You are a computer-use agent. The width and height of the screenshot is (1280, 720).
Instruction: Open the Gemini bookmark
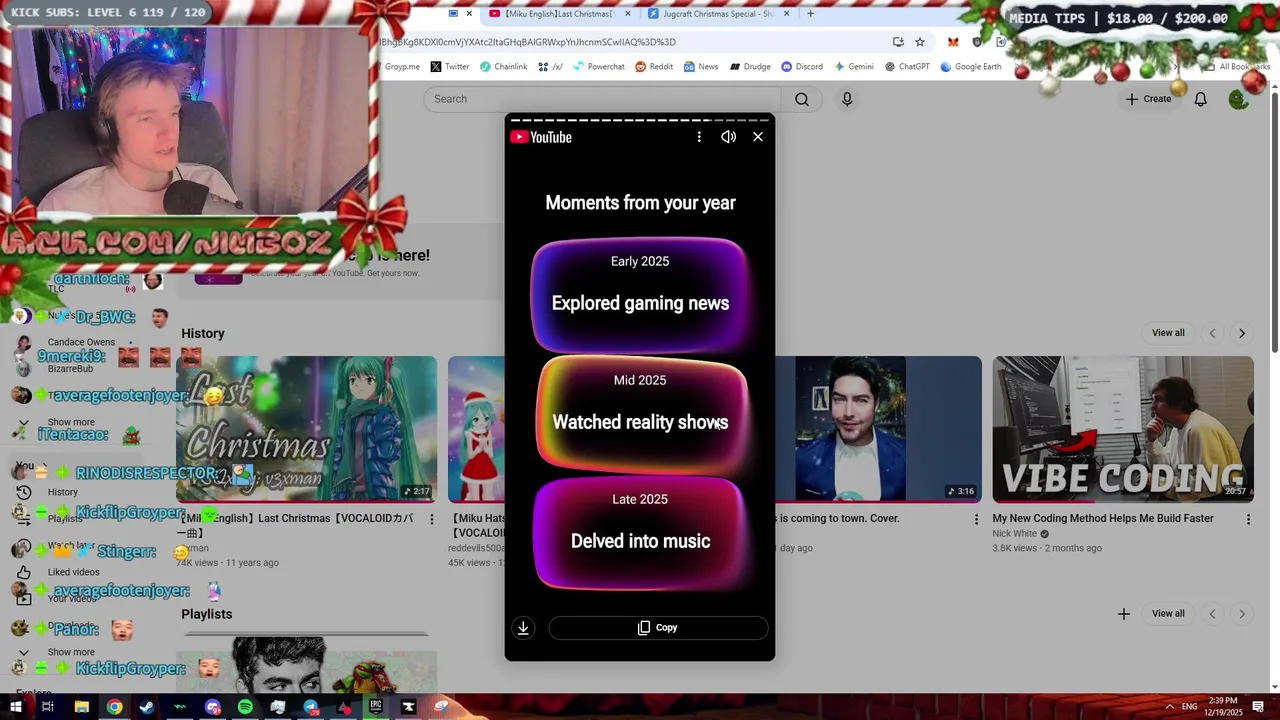[853, 67]
